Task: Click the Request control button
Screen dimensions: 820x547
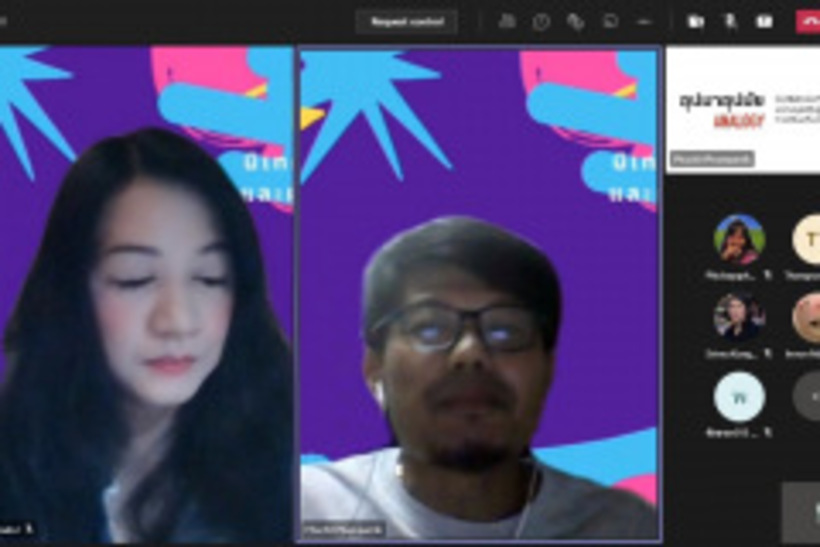Action: click(407, 21)
